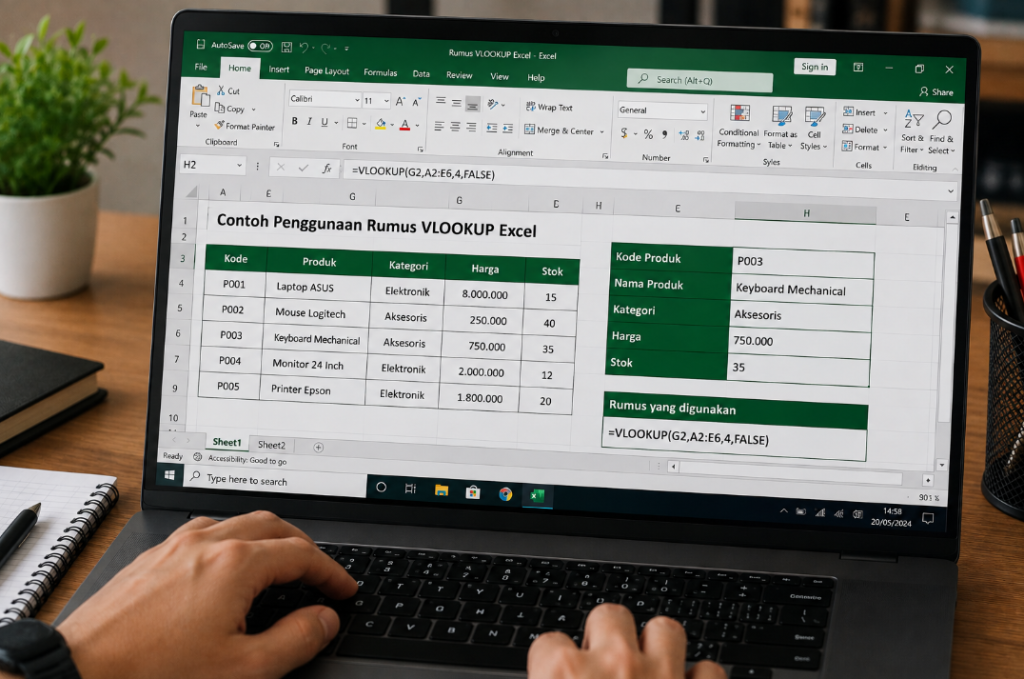Open the Help tab

(536, 78)
